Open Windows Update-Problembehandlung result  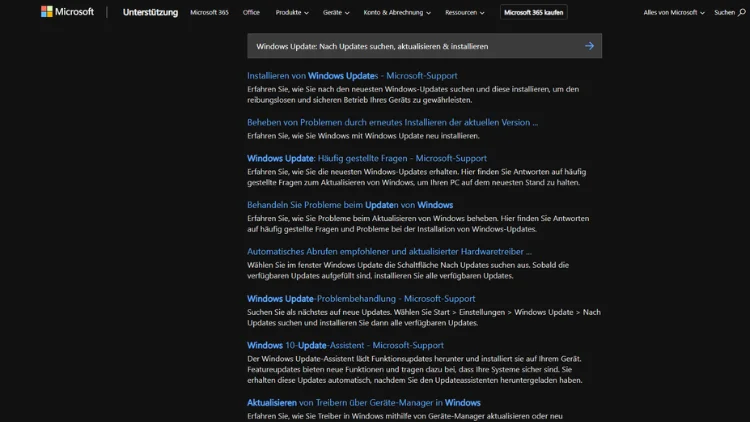tap(361, 299)
